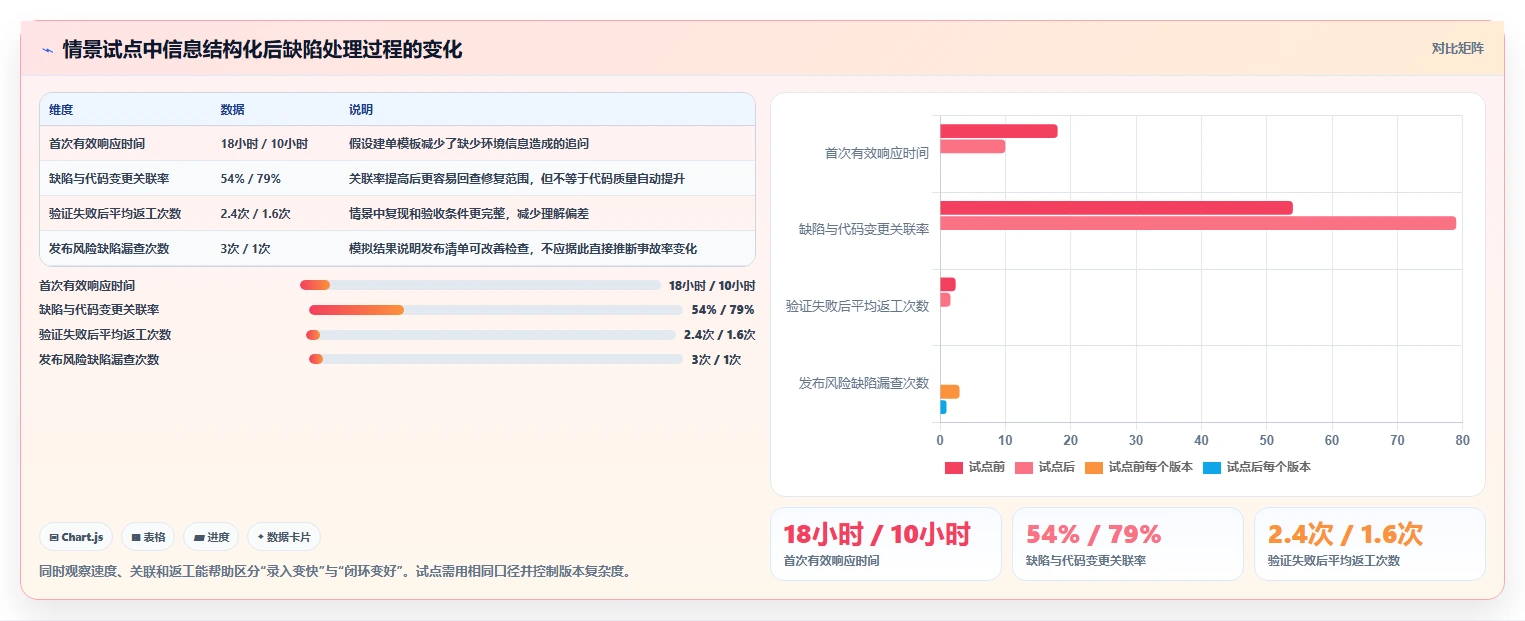Open the 54% / 79% data card
1525x621 pixels.
[x=1127, y=544]
